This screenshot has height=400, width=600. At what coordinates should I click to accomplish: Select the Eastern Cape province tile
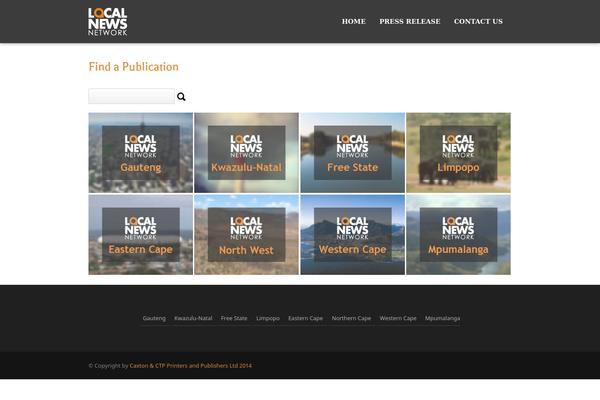click(141, 235)
